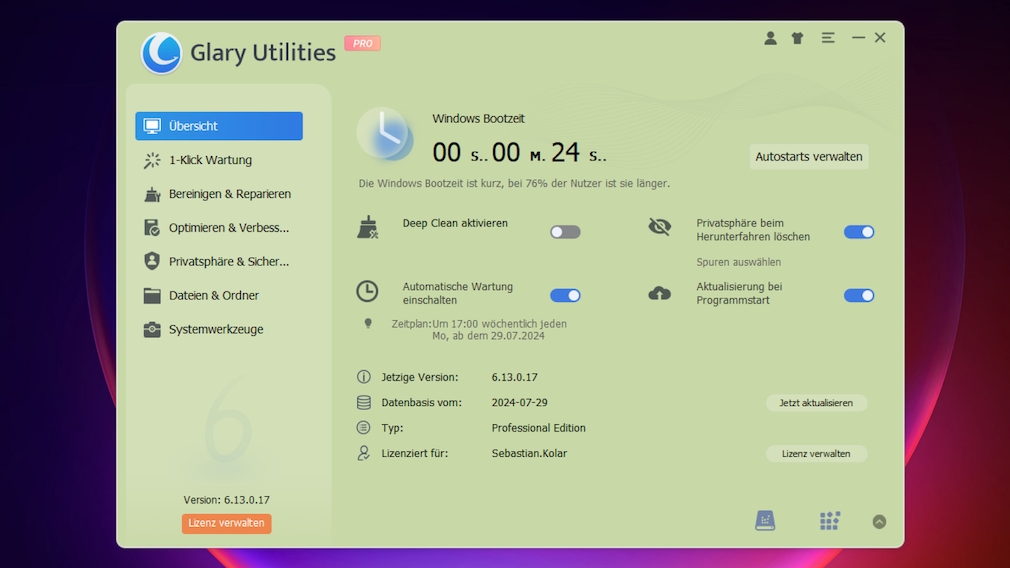Open the Spuren auswählen link
The width and height of the screenshot is (1010, 568).
[x=738, y=262]
